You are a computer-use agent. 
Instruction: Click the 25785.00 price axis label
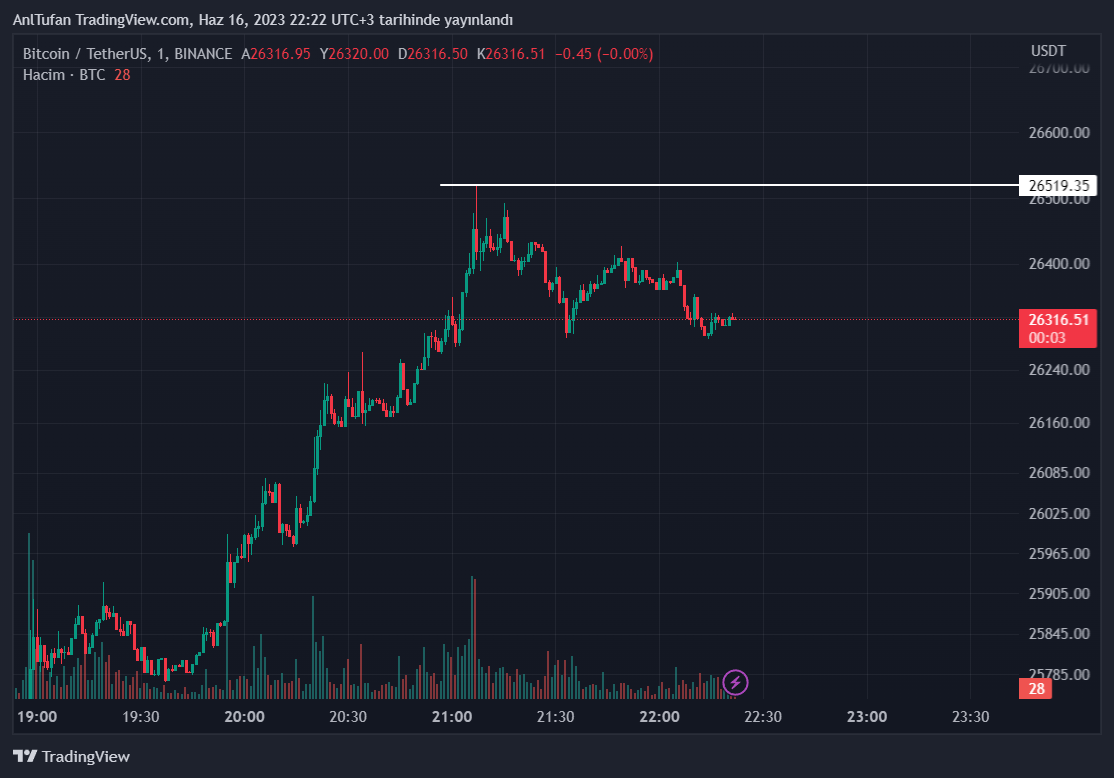click(x=1057, y=674)
